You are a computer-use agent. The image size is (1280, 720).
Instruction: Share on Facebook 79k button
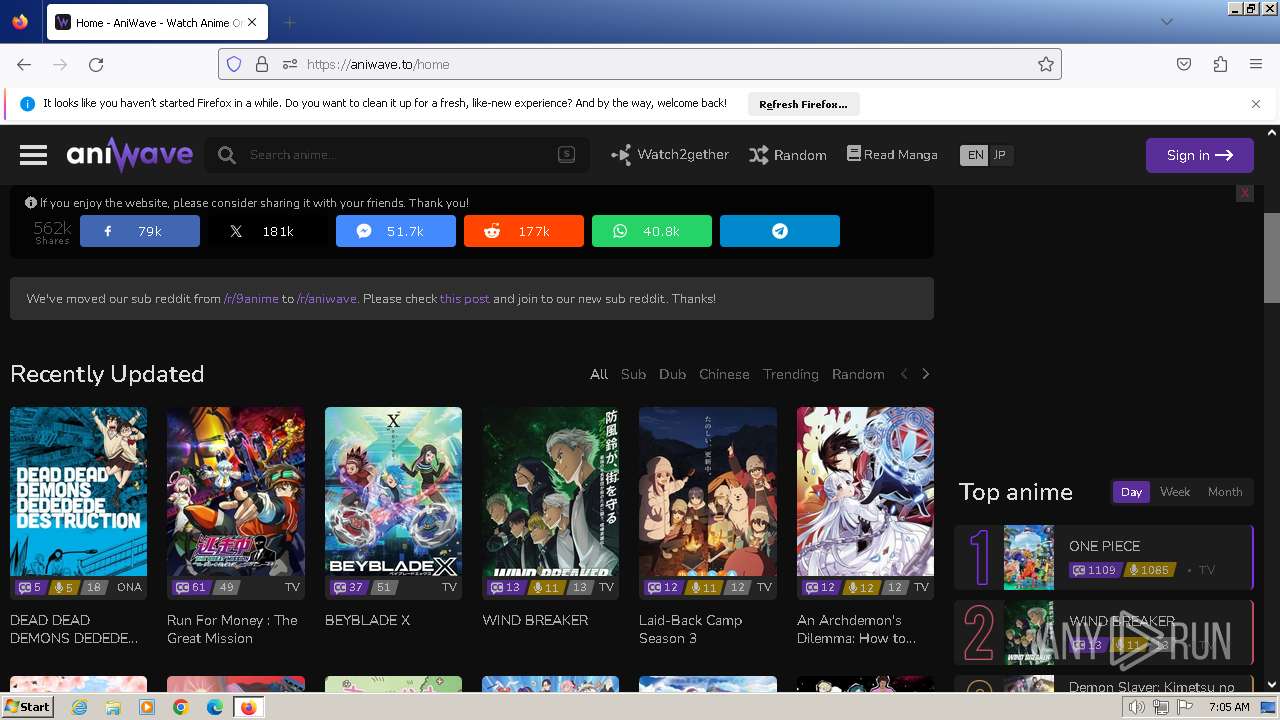[x=140, y=231]
